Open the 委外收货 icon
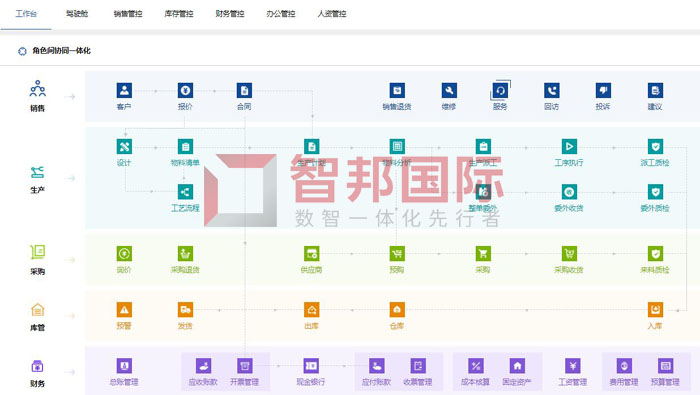This screenshot has width=700, height=395. [x=569, y=192]
